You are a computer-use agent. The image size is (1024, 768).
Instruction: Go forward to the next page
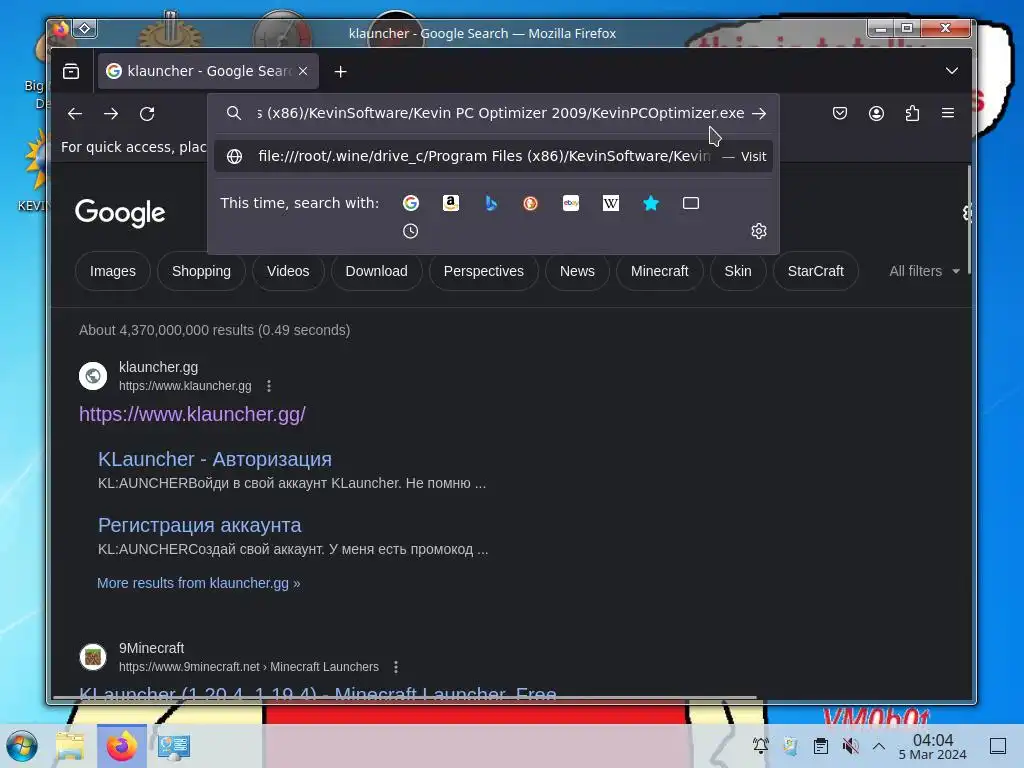pos(111,114)
